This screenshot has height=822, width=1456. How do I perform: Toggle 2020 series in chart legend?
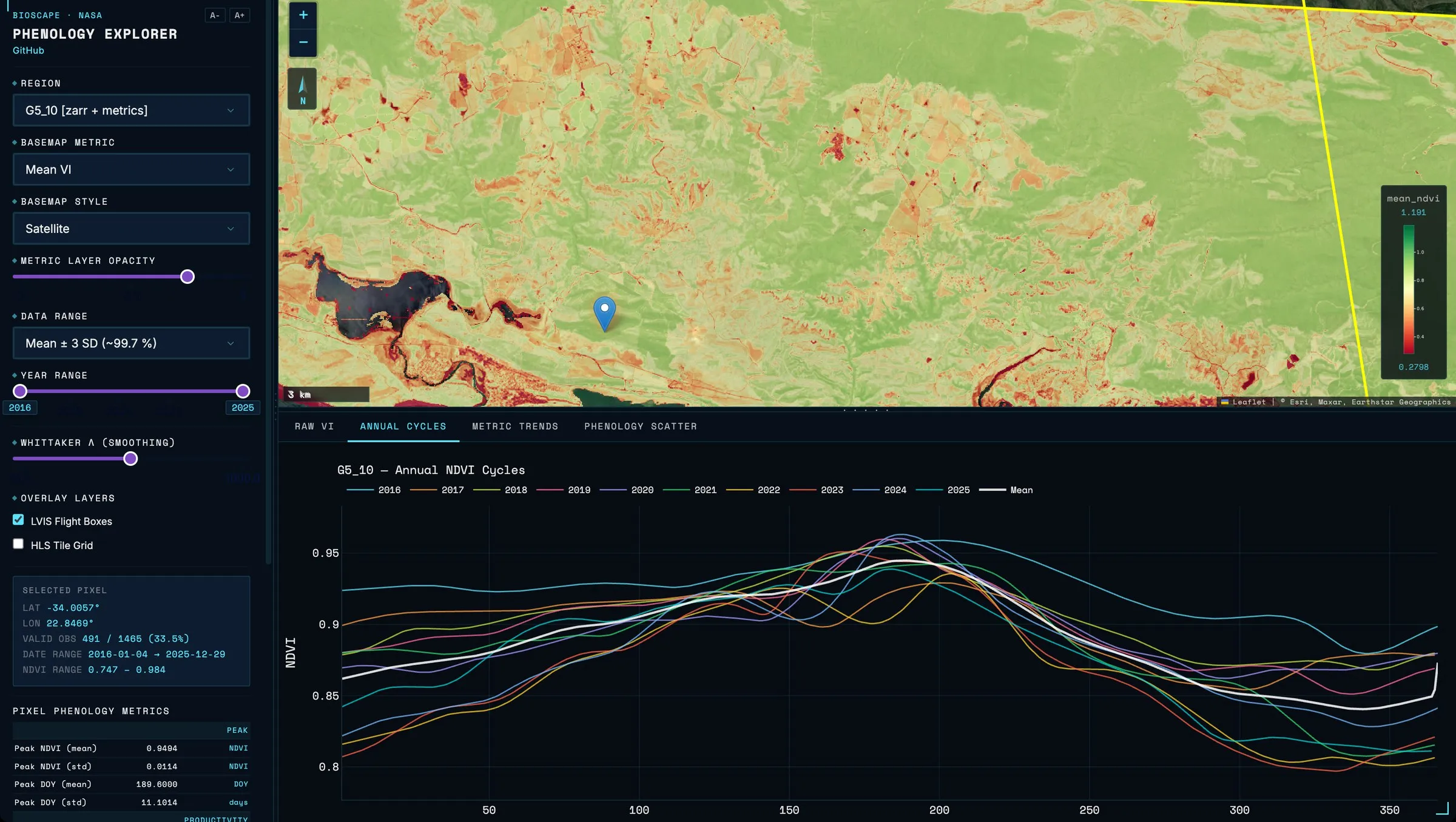point(627,490)
